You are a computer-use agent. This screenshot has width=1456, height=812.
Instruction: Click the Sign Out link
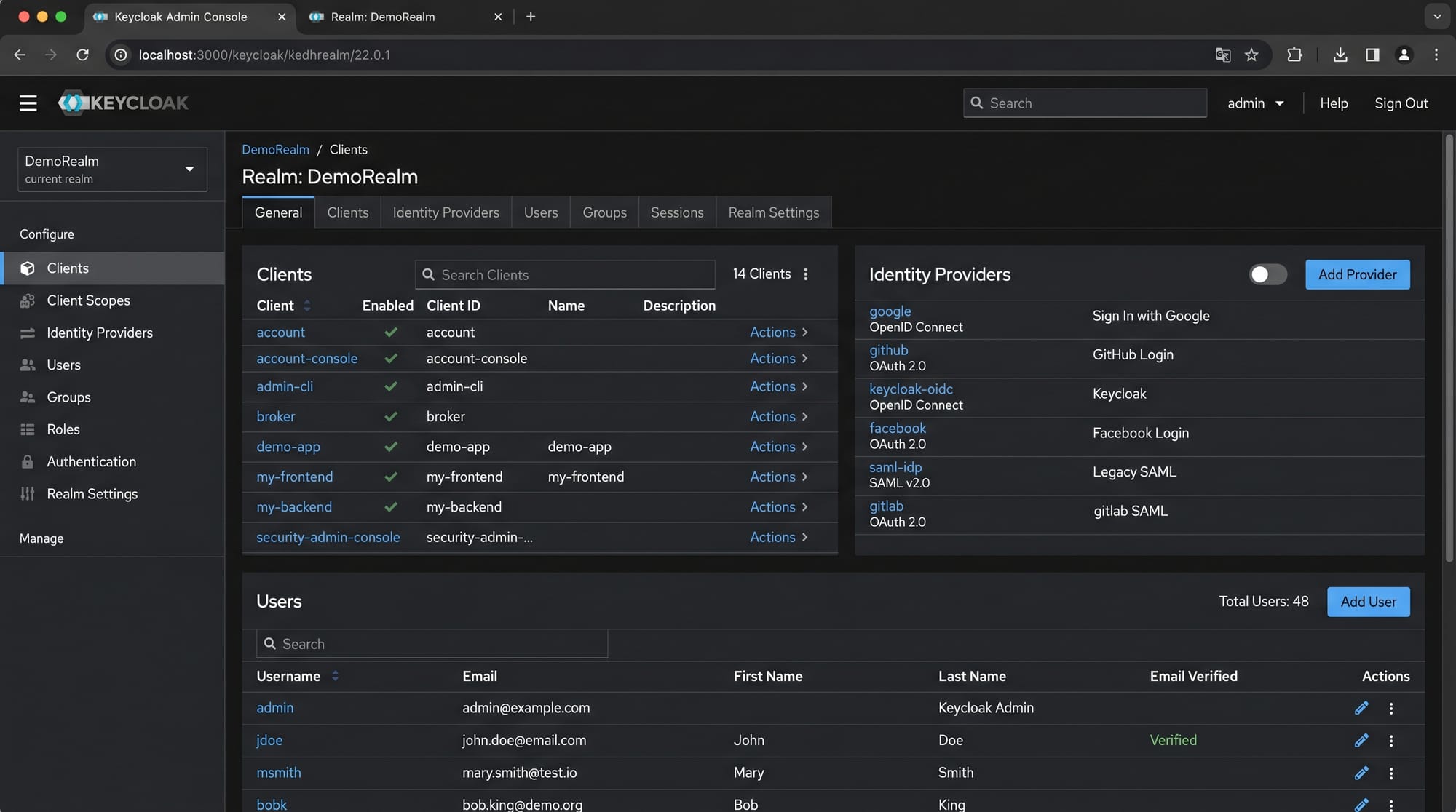[1401, 103]
